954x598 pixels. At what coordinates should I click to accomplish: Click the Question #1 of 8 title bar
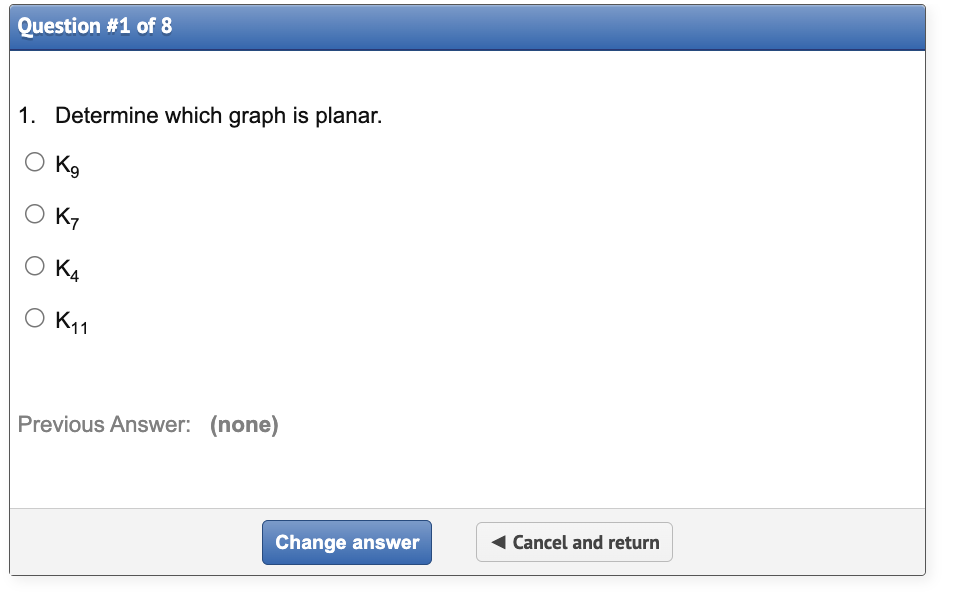tap(92, 26)
